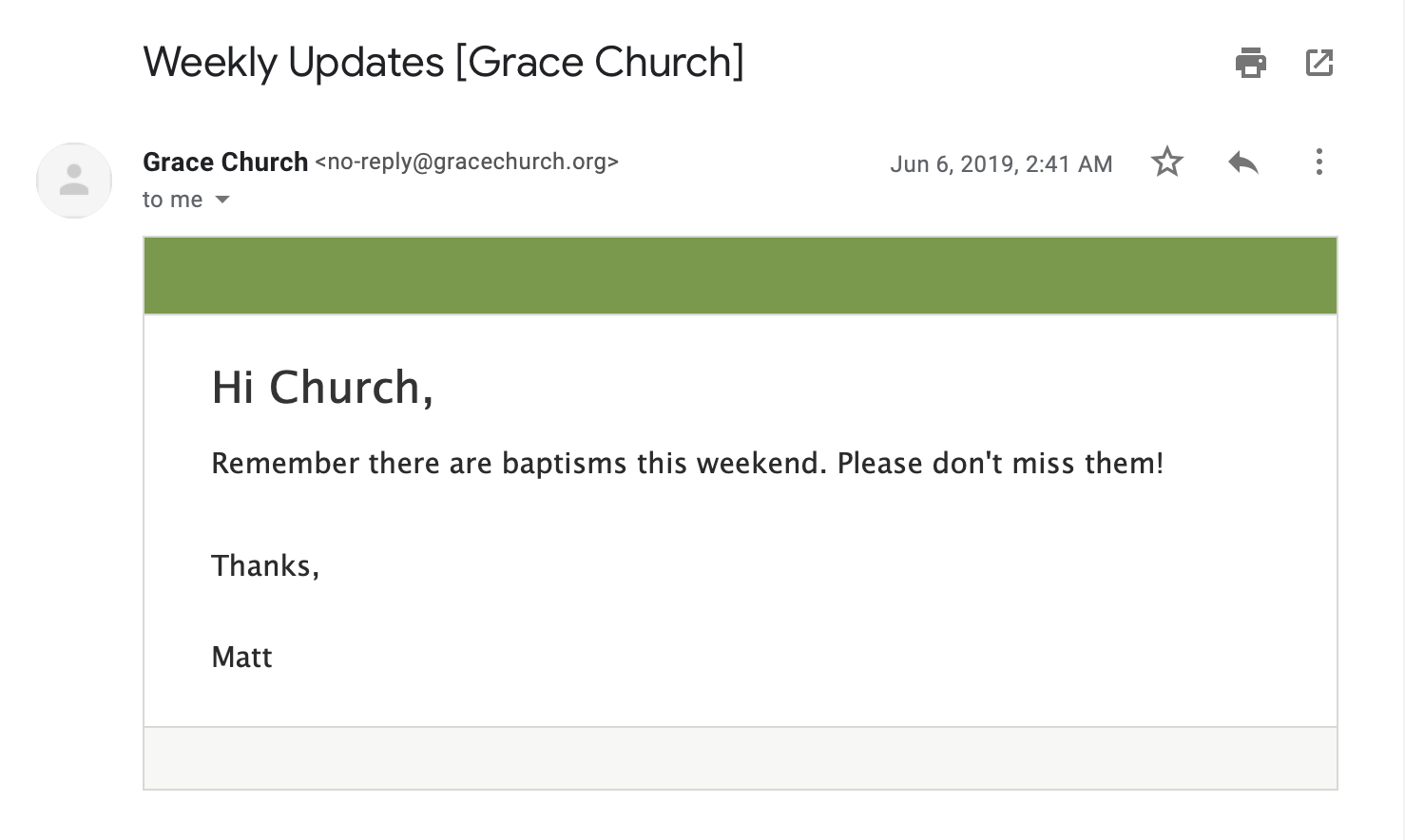The image size is (1405, 840).
Task: Click the gray footer bar of email
Action: coord(740,758)
